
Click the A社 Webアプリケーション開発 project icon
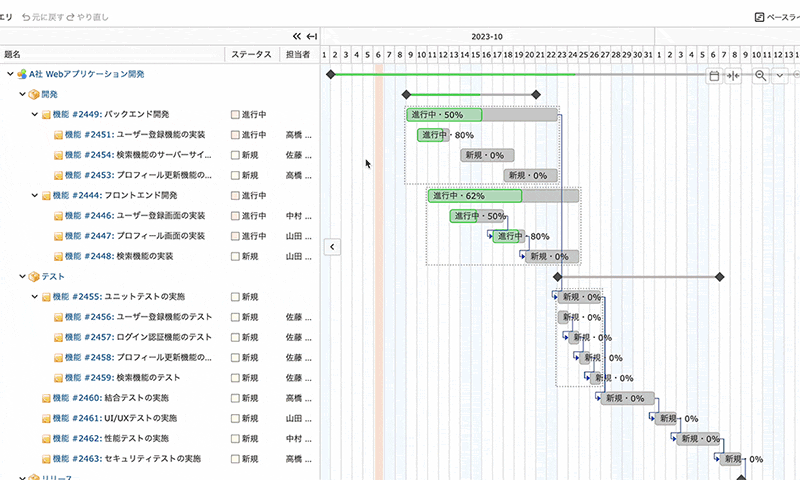(22, 74)
